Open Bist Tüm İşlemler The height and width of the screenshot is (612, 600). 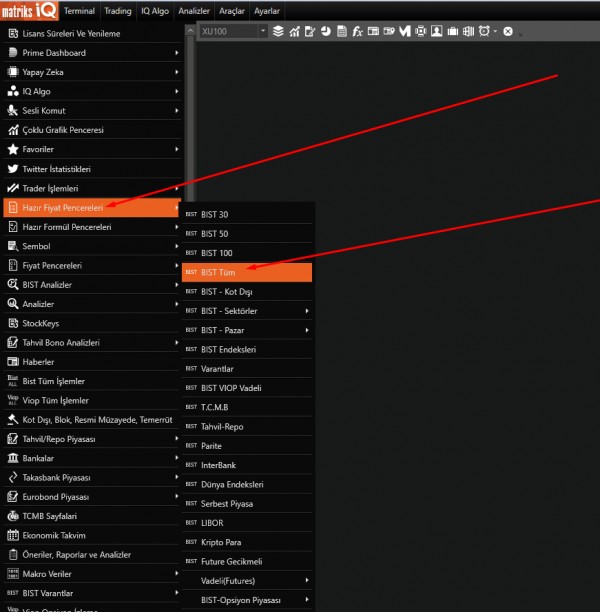tap(93, 381)
